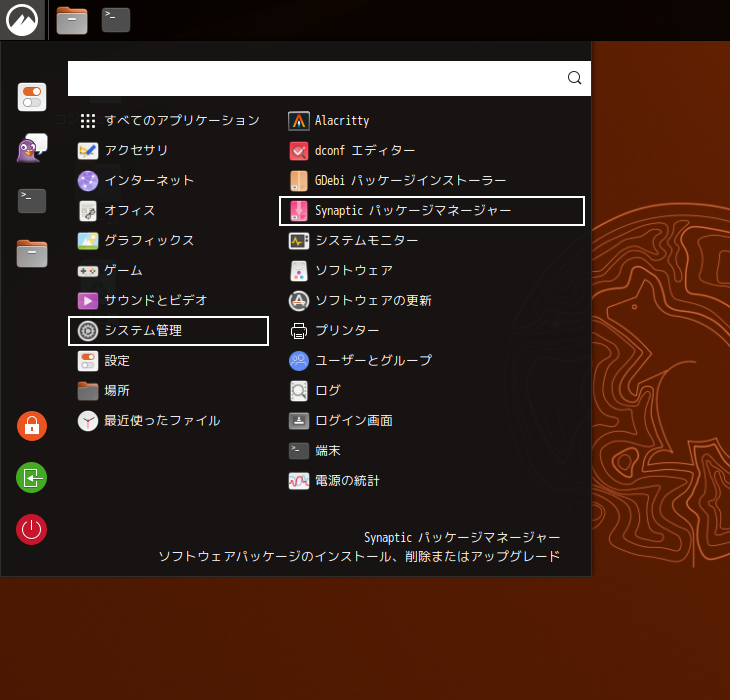Select サウンドとビデオ category
The image size is (730, 700).
pos(169,301)
